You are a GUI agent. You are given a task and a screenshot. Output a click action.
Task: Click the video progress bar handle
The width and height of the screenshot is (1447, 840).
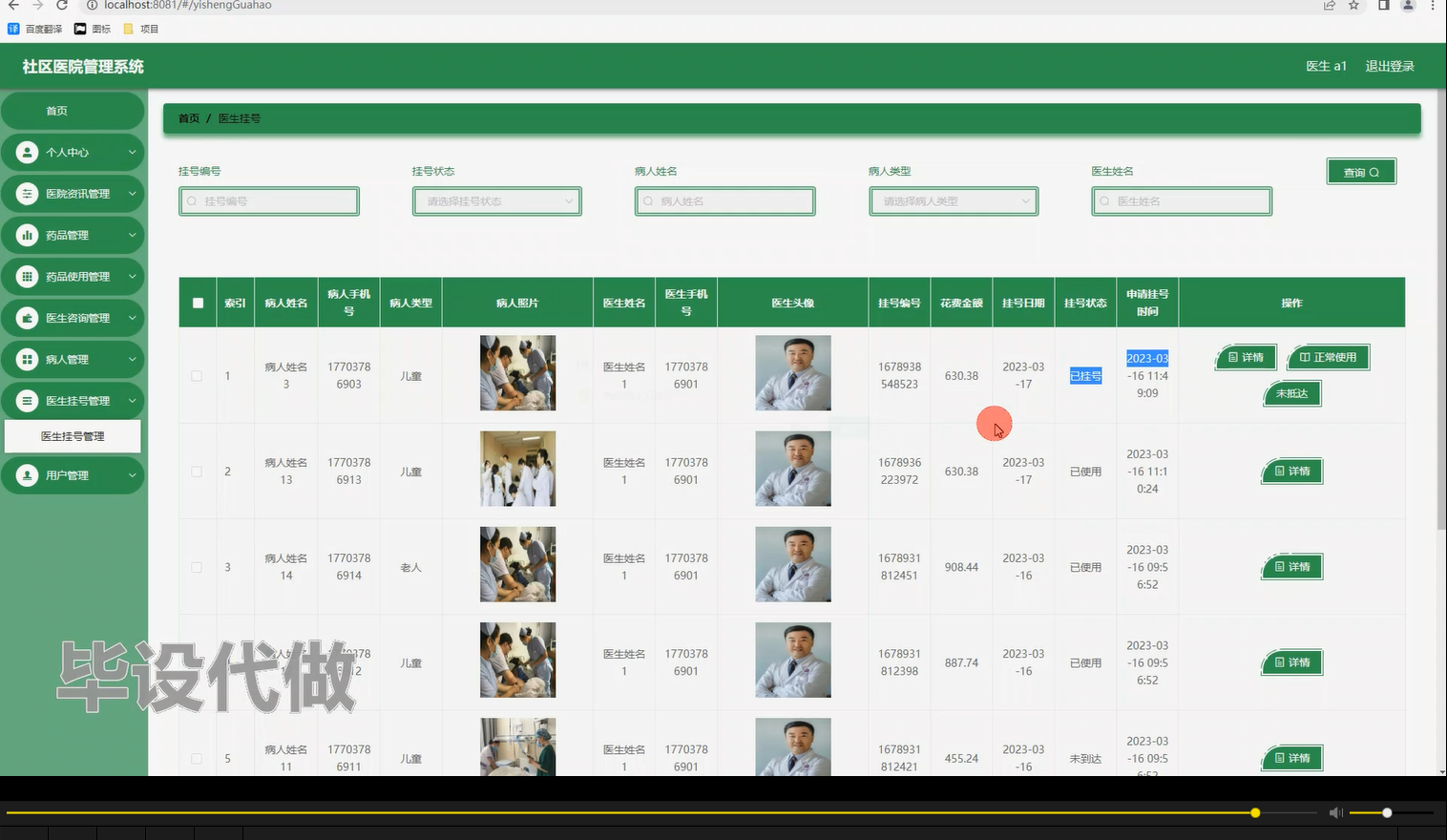tap(1255, 812)
